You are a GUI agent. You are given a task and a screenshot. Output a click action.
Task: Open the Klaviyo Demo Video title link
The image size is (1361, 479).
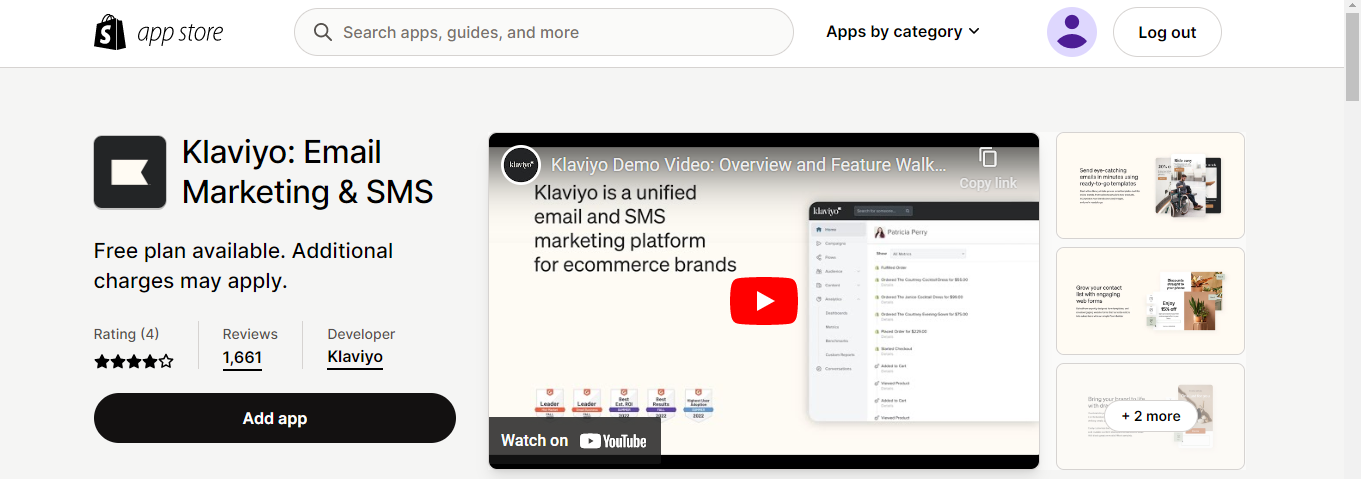click(749, 165)
